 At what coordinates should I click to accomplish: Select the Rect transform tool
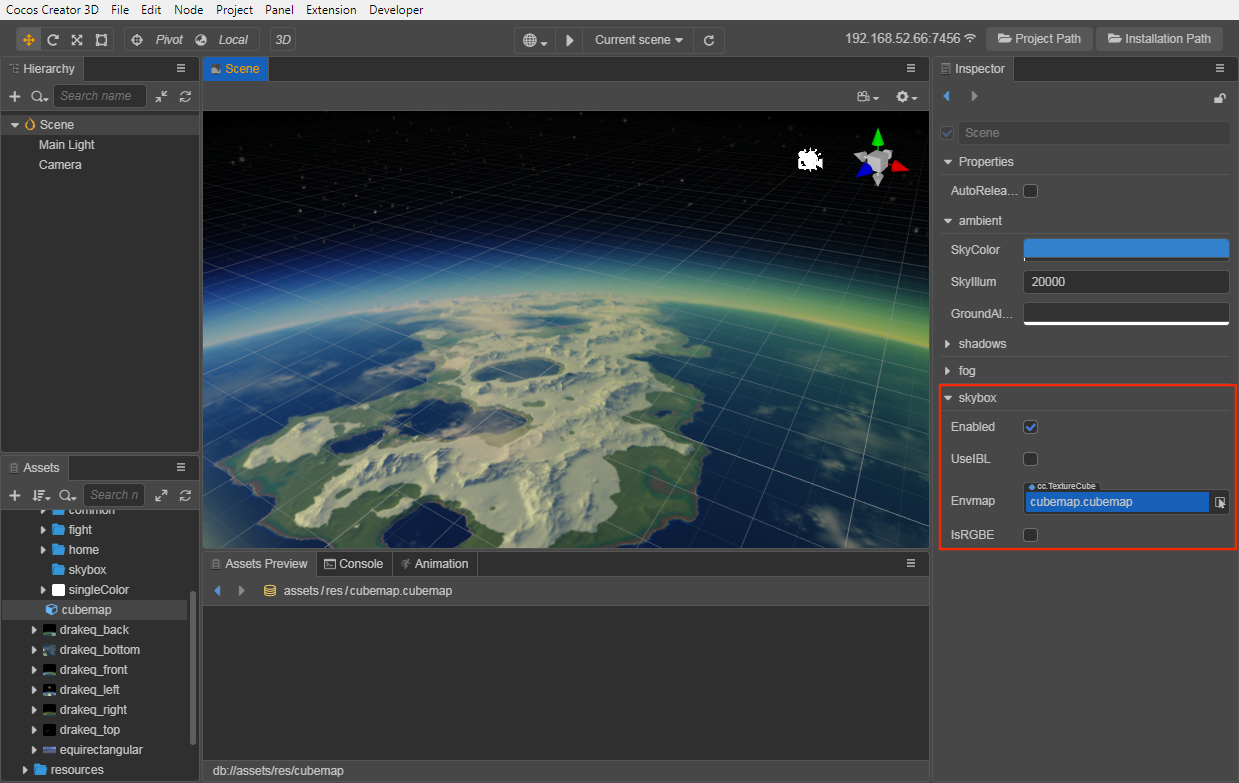tap(101, 40)
